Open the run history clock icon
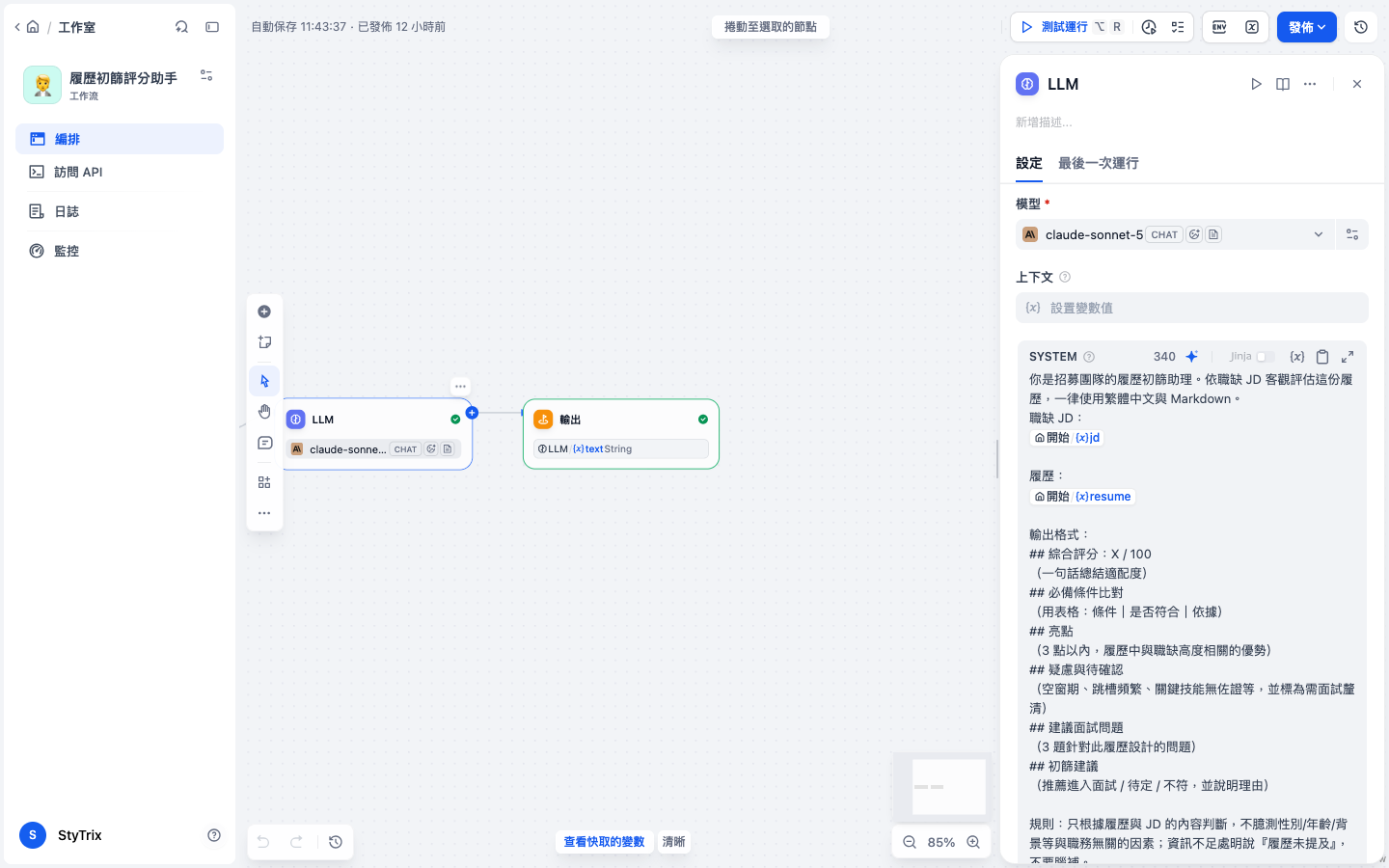This screenshot has height=868, width=1389. 1149,27
